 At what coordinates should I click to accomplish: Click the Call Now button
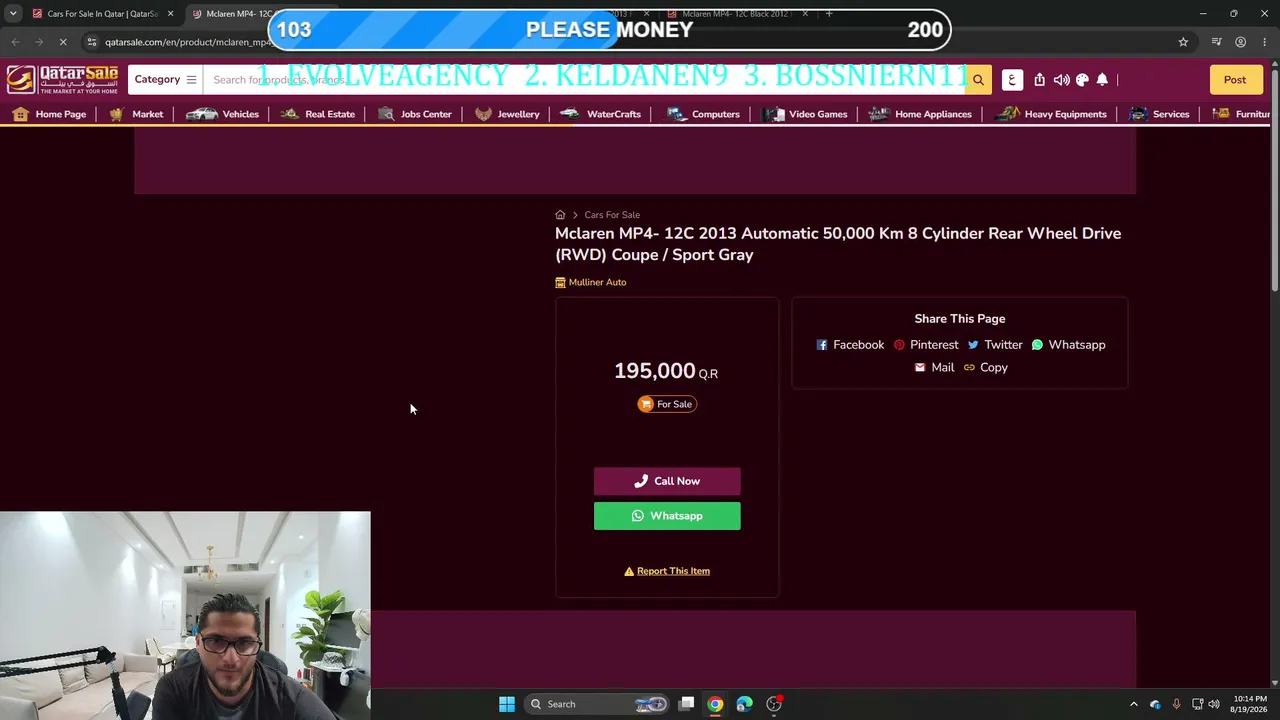point(667,481)
